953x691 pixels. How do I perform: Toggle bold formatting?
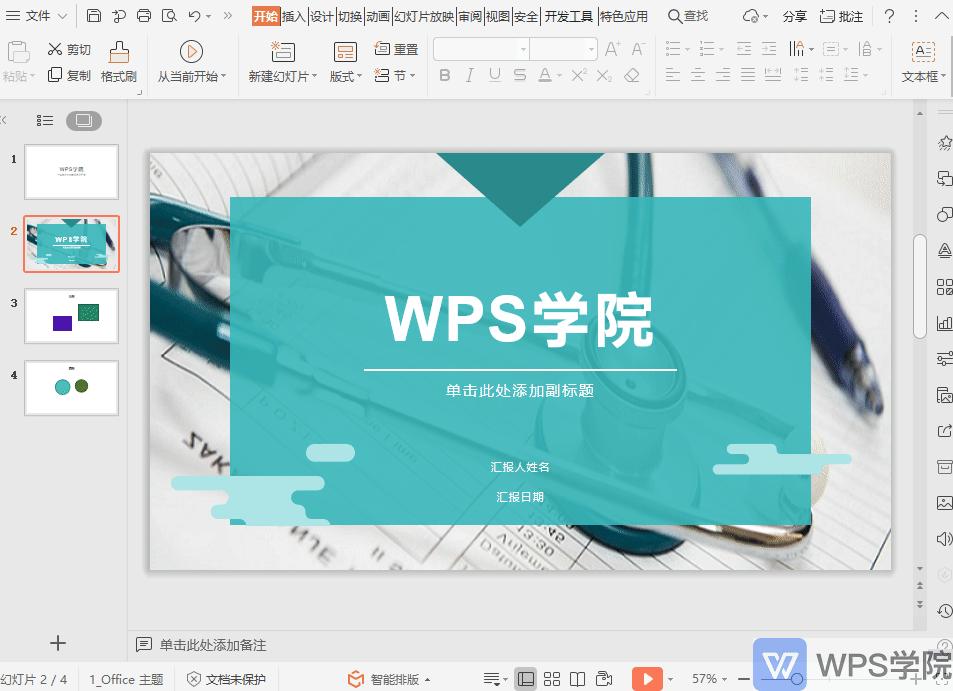pyautogui.click(x=444, y=75)
